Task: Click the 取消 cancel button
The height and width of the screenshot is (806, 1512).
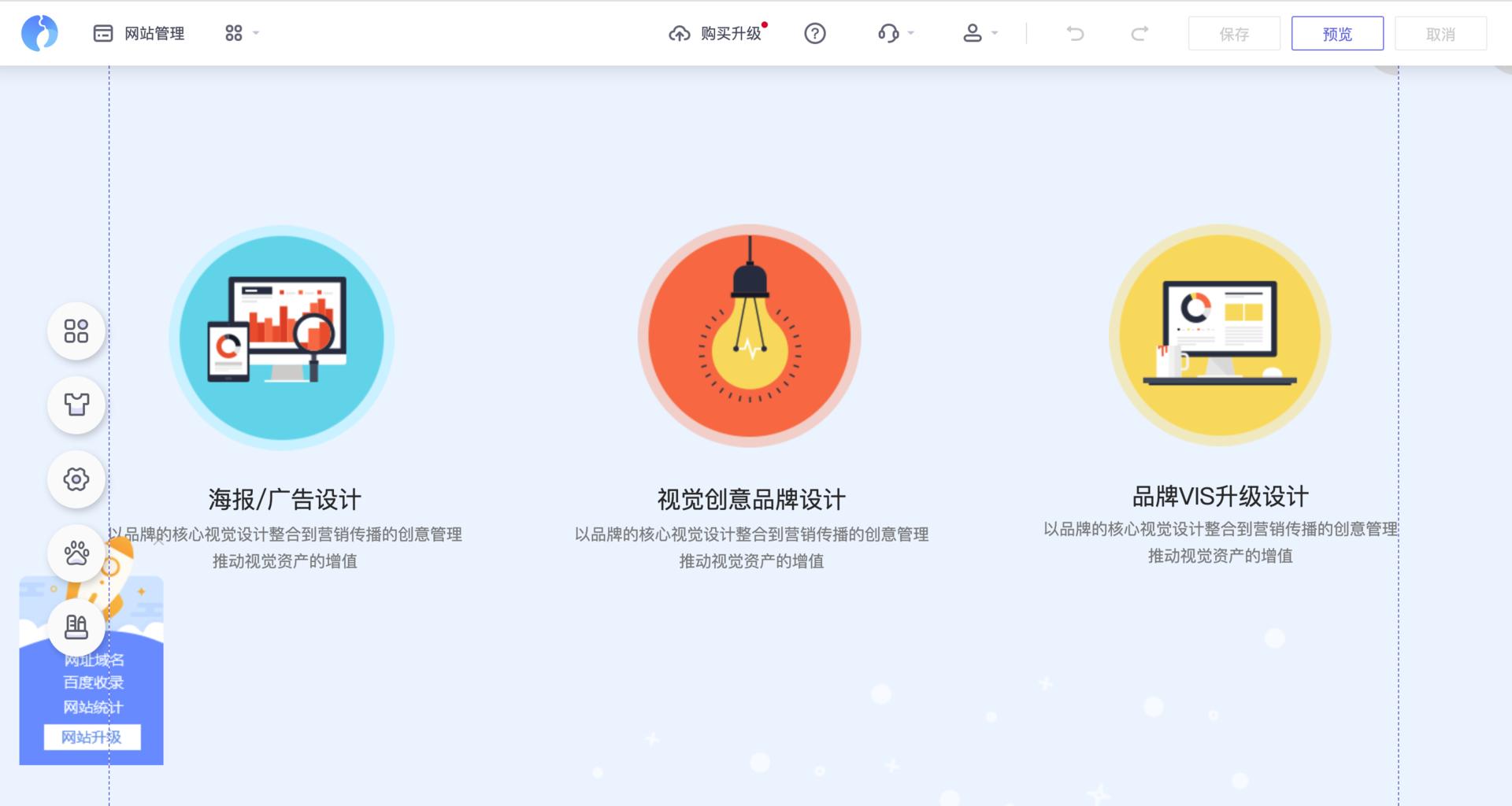Action: point(1440,33)
